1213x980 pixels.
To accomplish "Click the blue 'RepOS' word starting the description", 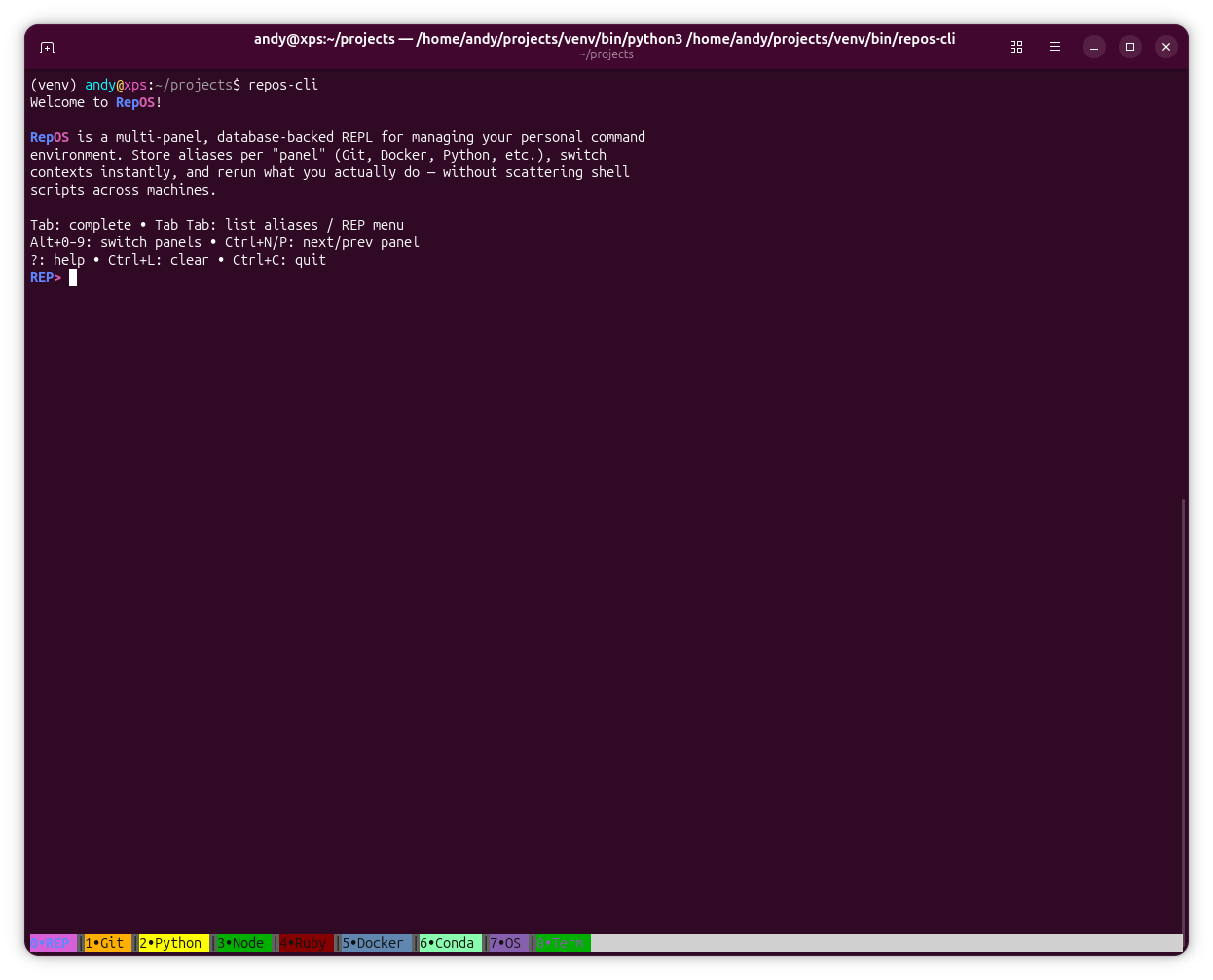I will pyautogui.click(x=50, y=137).
